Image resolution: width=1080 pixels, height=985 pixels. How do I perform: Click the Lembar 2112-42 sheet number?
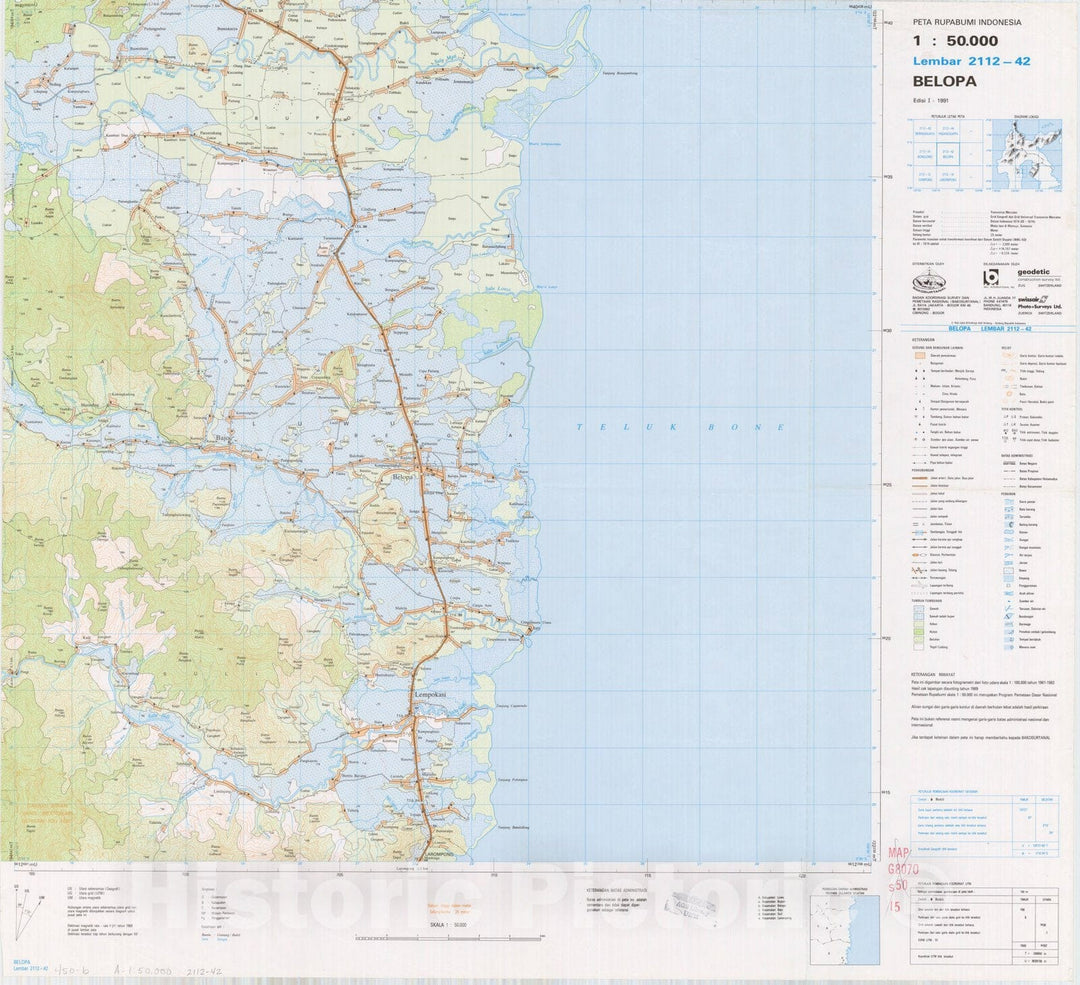(971, 62)
